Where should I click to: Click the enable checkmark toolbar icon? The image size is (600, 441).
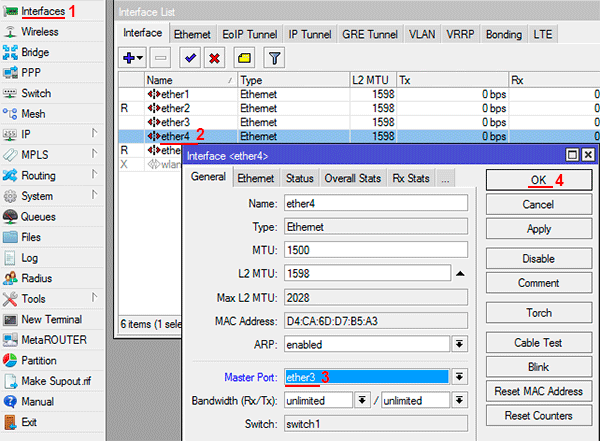pyautogui.click(x=191, y=59)
